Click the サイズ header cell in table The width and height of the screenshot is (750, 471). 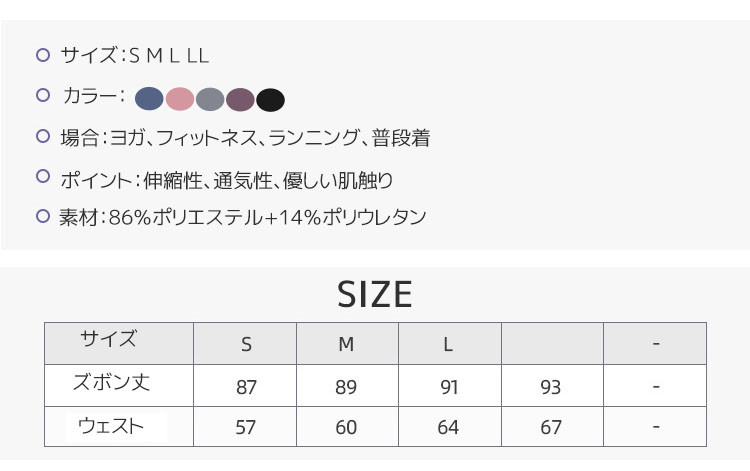click(108, 339)
